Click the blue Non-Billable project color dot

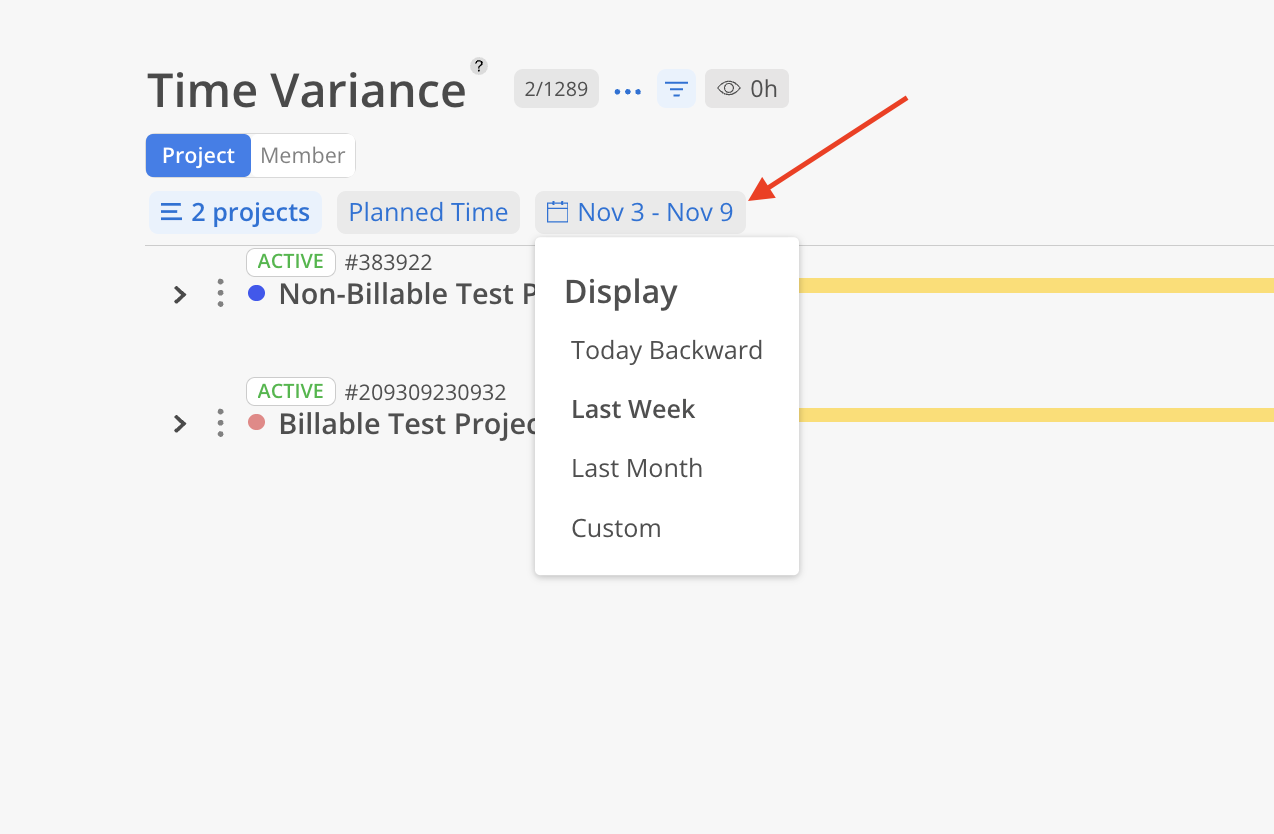(x=257, y=293)
